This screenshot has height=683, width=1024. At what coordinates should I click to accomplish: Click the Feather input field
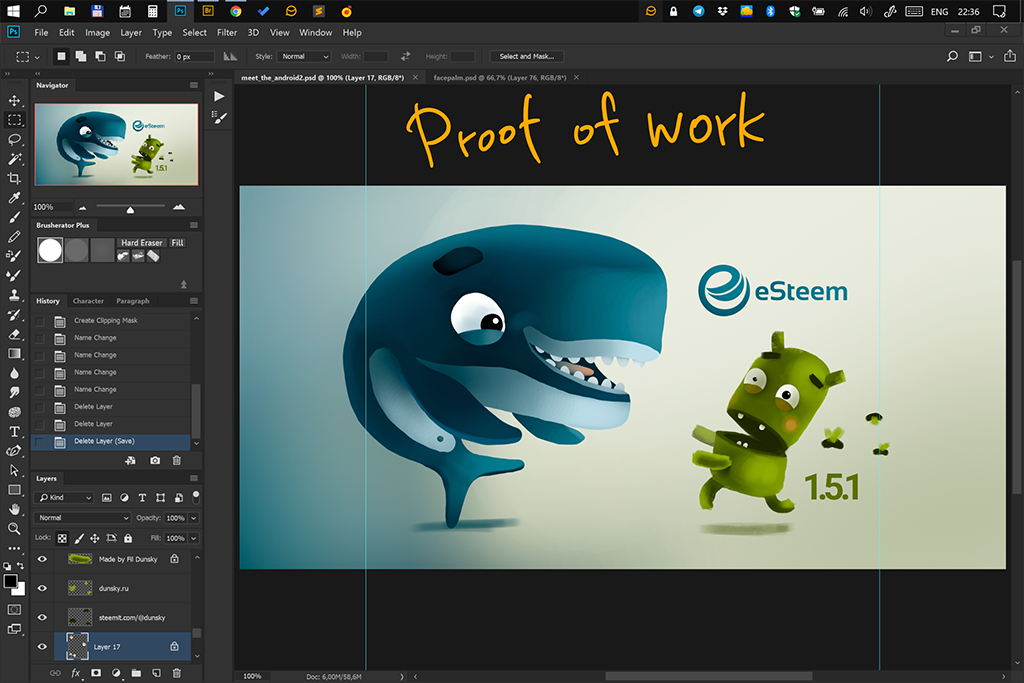(x=194, y=57)
